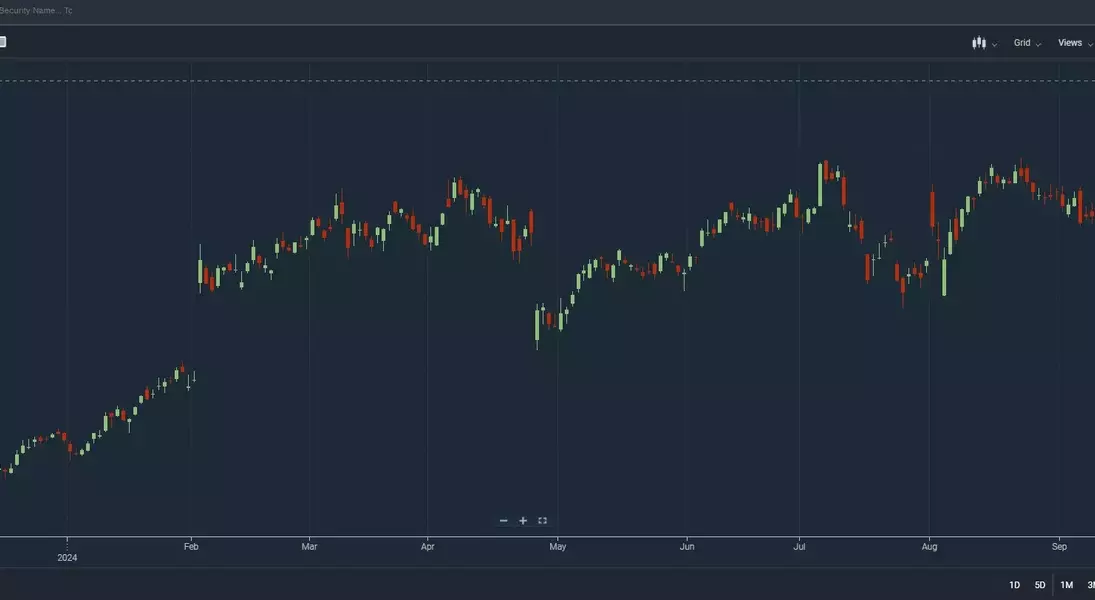Viewport: 1095px width, 600px height.
Task: Click the Apr label on time axis
Action: click(427, 547)
